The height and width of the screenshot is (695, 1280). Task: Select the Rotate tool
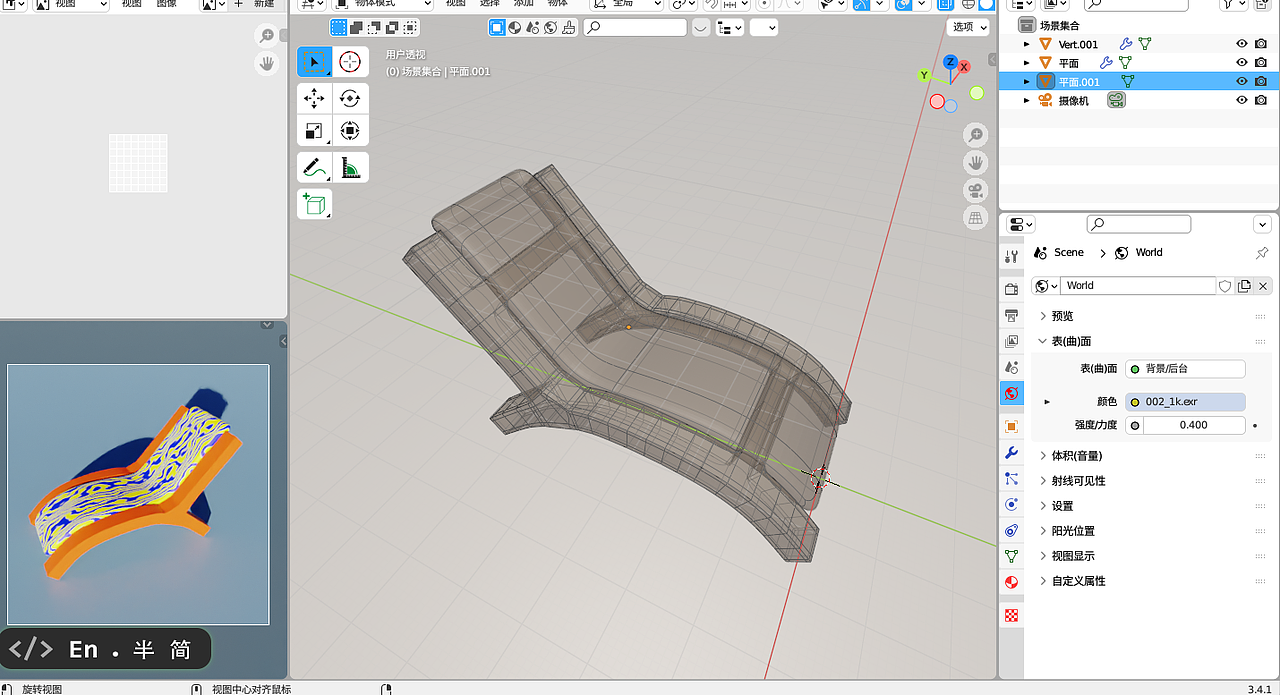(x=350, y=98)
